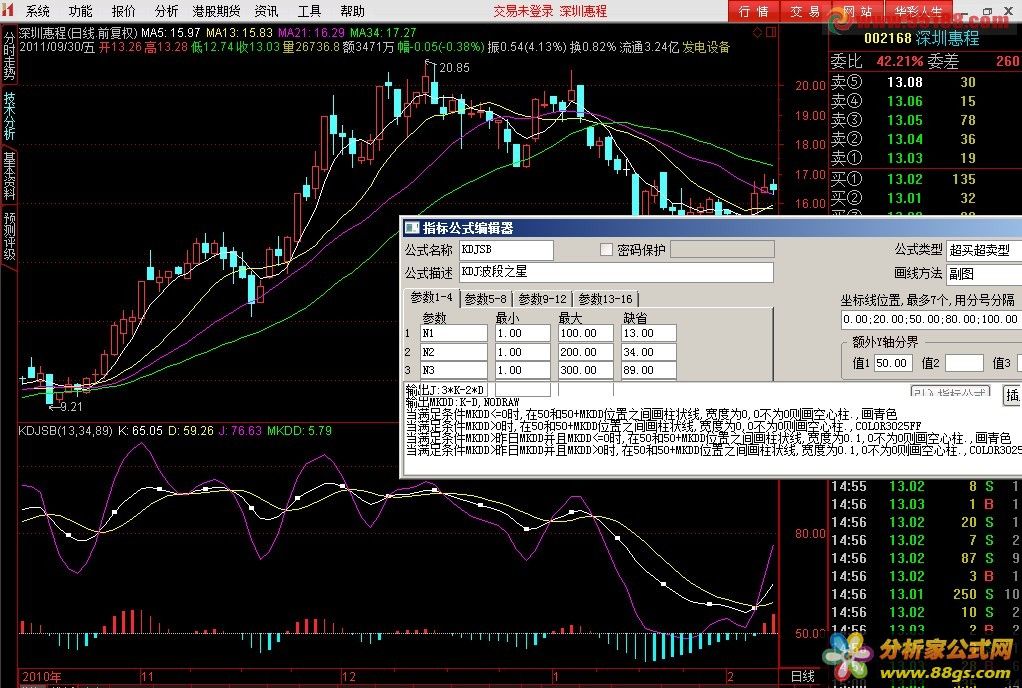Image resolution: width=1022 pixels, height=688 pixels.
Task: Click the formula editor dialog's title icon
Action: (x=412, y=228)
